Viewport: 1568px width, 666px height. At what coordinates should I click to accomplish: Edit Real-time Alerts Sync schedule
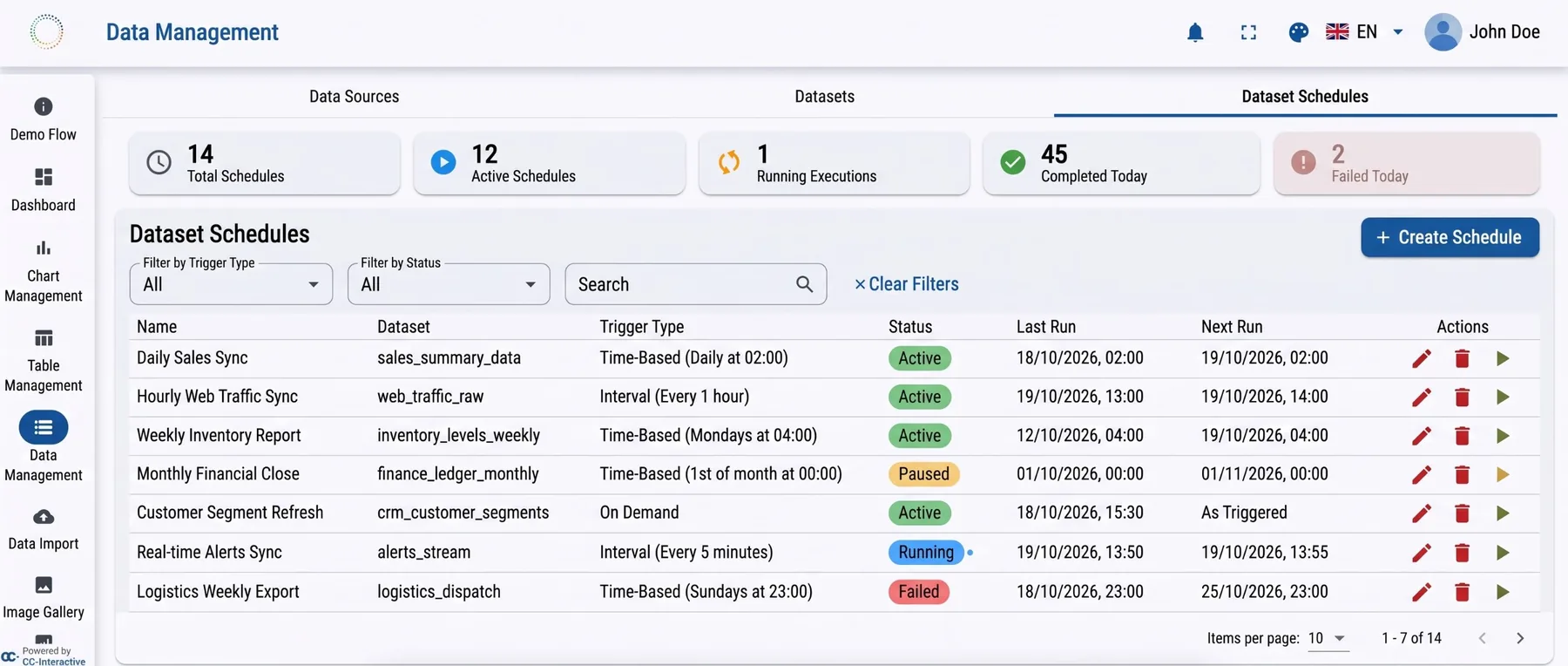click(x=1421, y=553)
